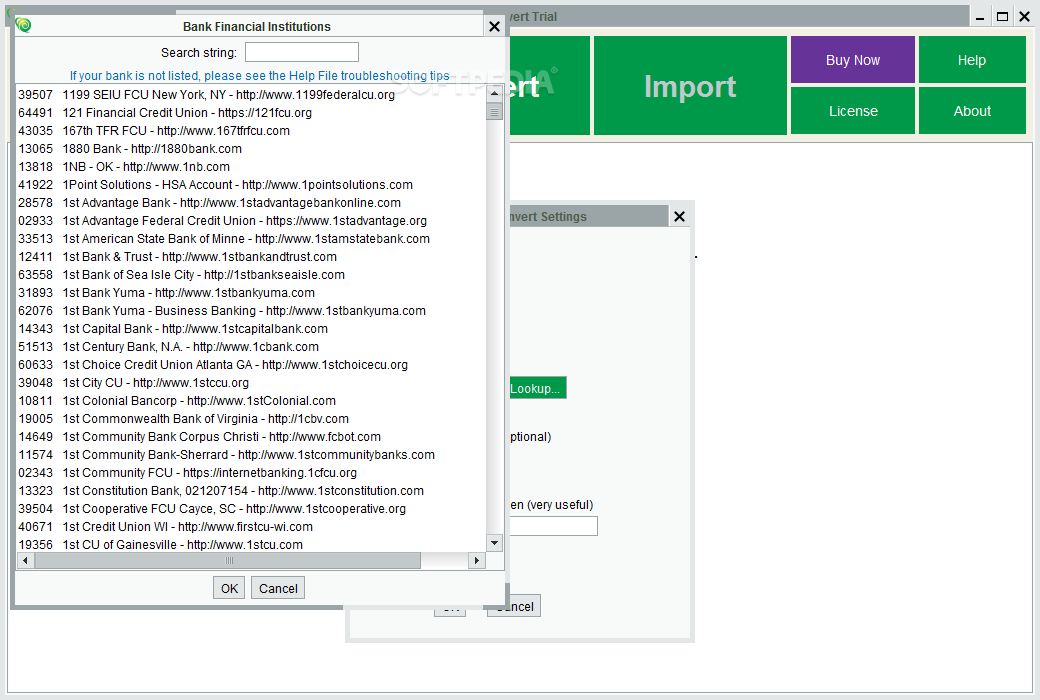Image resolution: width=1040 pixels, height=700 pixels.
Task: Select 1st Bank Yuma - Business Banking
Action: (x=251, y=311)
